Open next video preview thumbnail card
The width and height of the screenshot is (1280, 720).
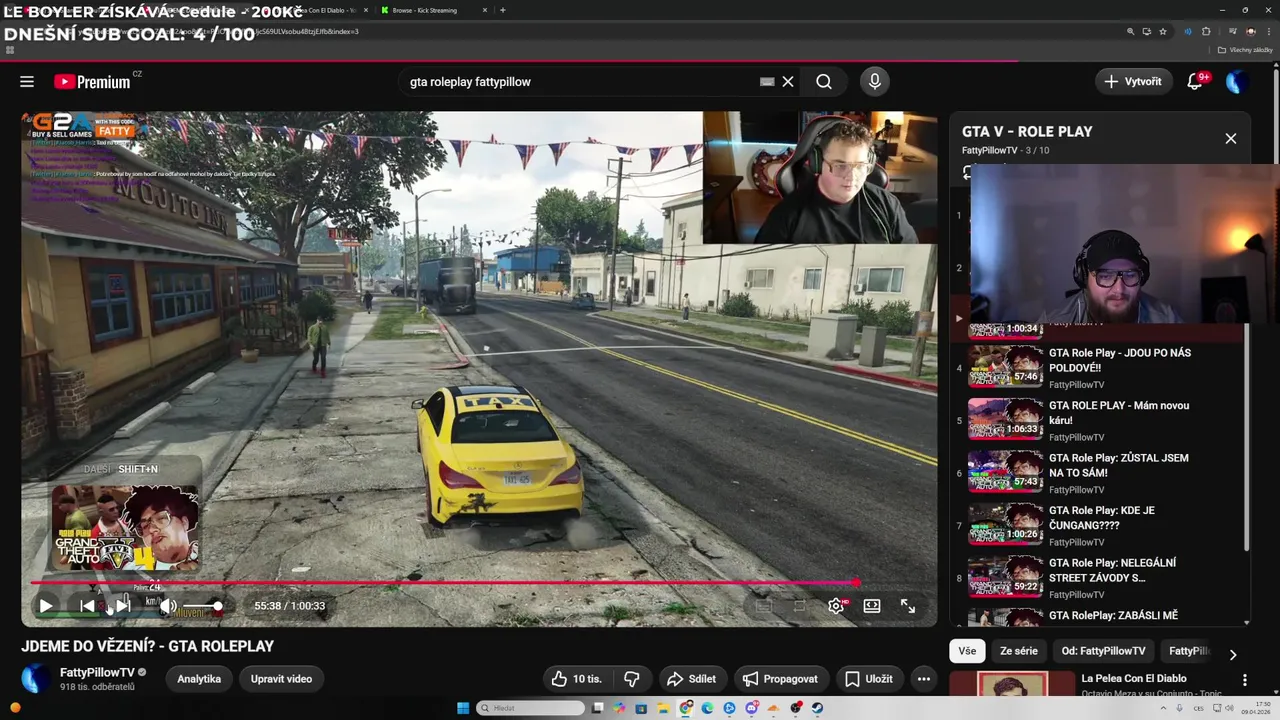tap(126, 529)
